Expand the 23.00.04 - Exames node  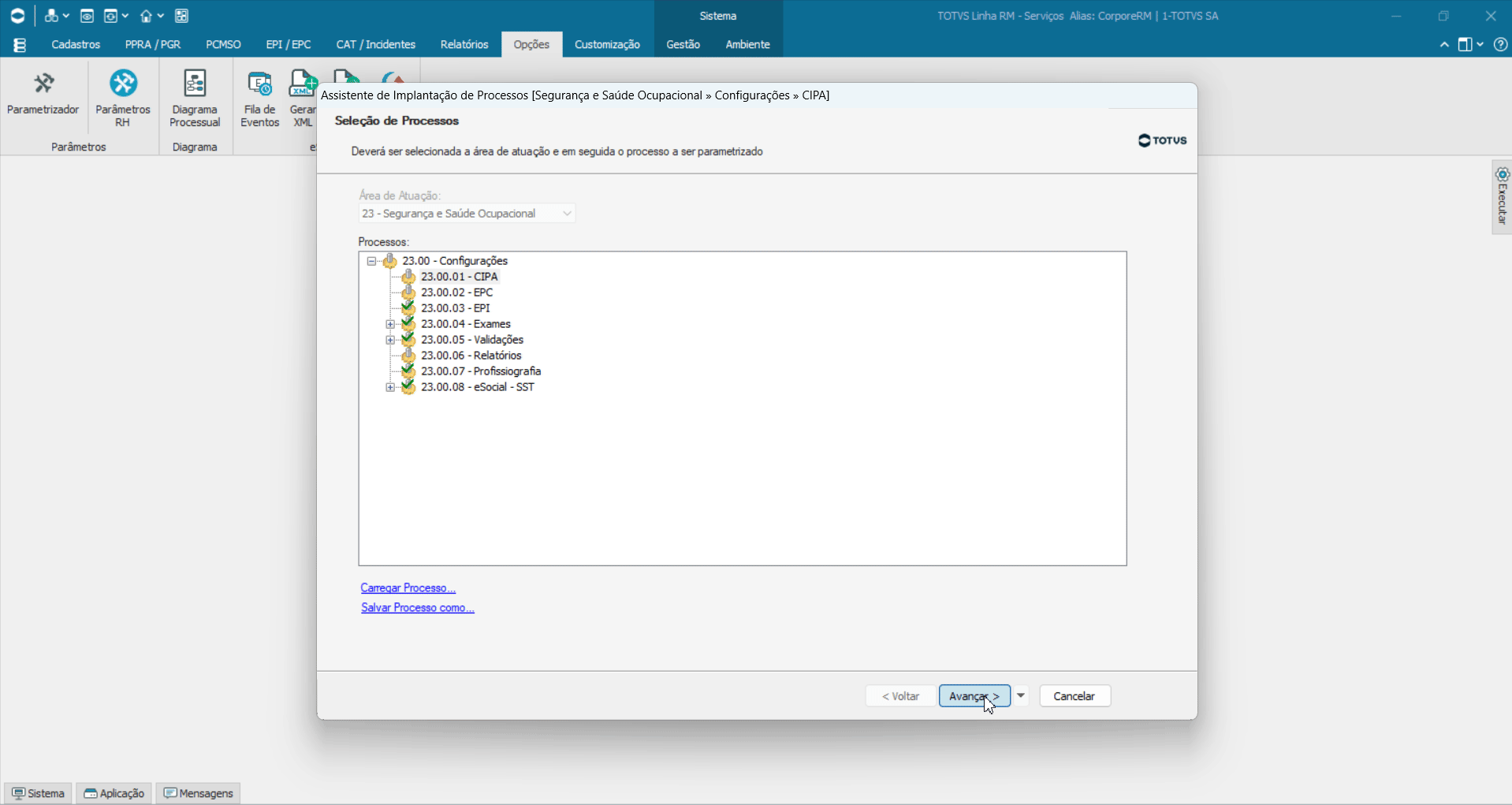[x=390, y=324]
